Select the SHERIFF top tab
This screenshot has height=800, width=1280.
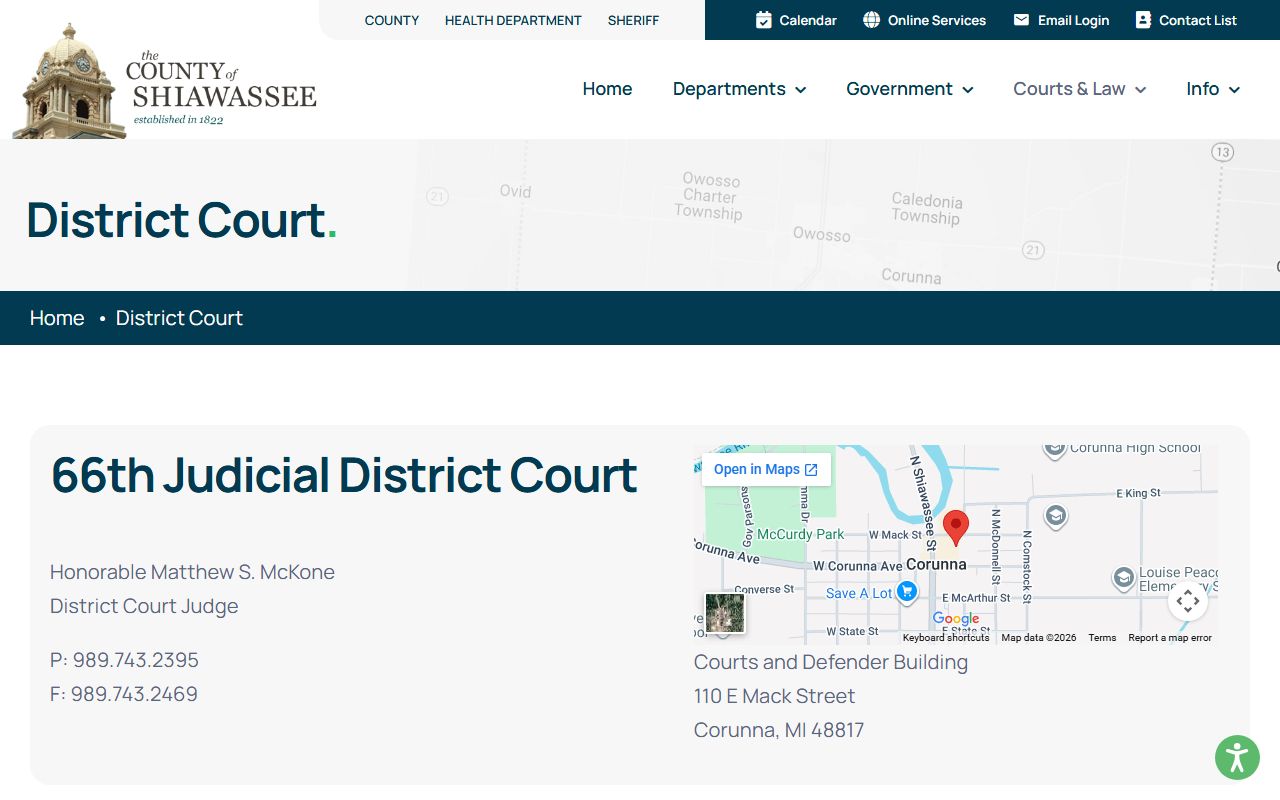pos(634,20)
